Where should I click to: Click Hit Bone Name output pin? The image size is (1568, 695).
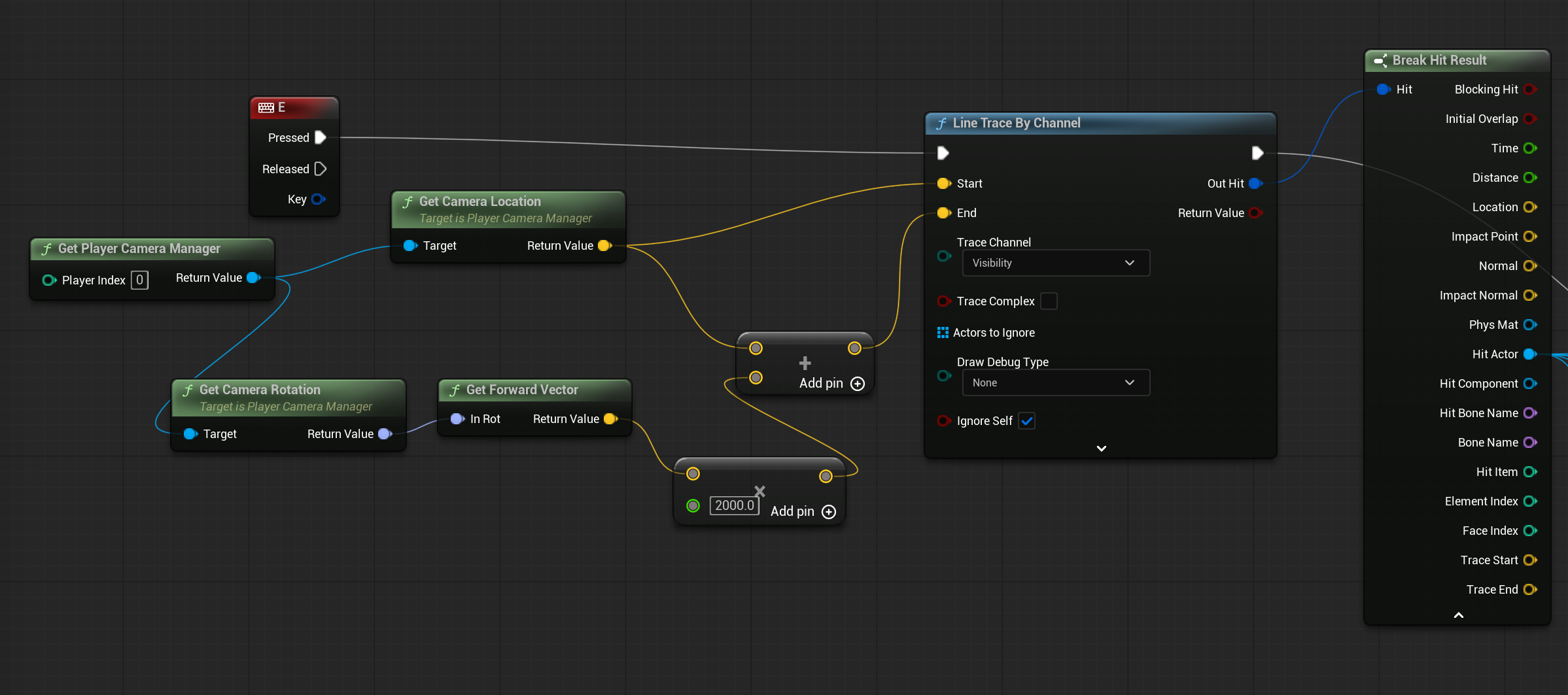point(1530,413)
